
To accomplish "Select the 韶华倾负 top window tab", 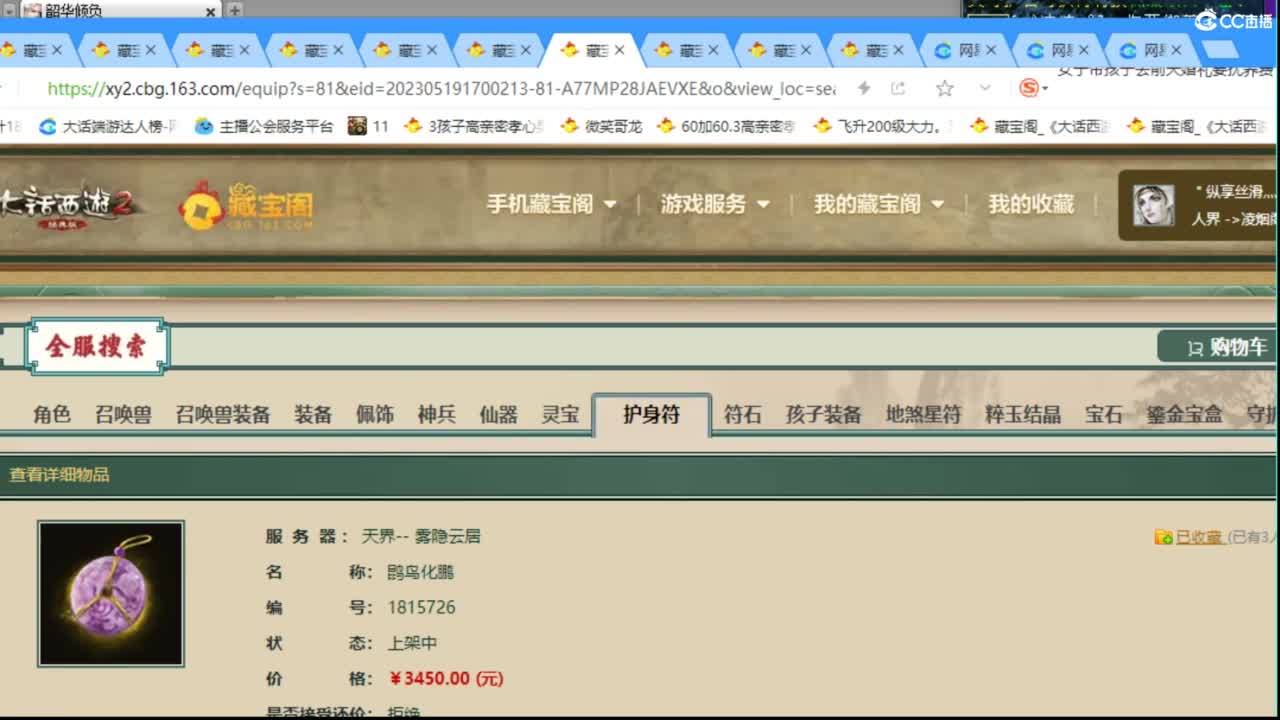I will (x=120, y=10).
